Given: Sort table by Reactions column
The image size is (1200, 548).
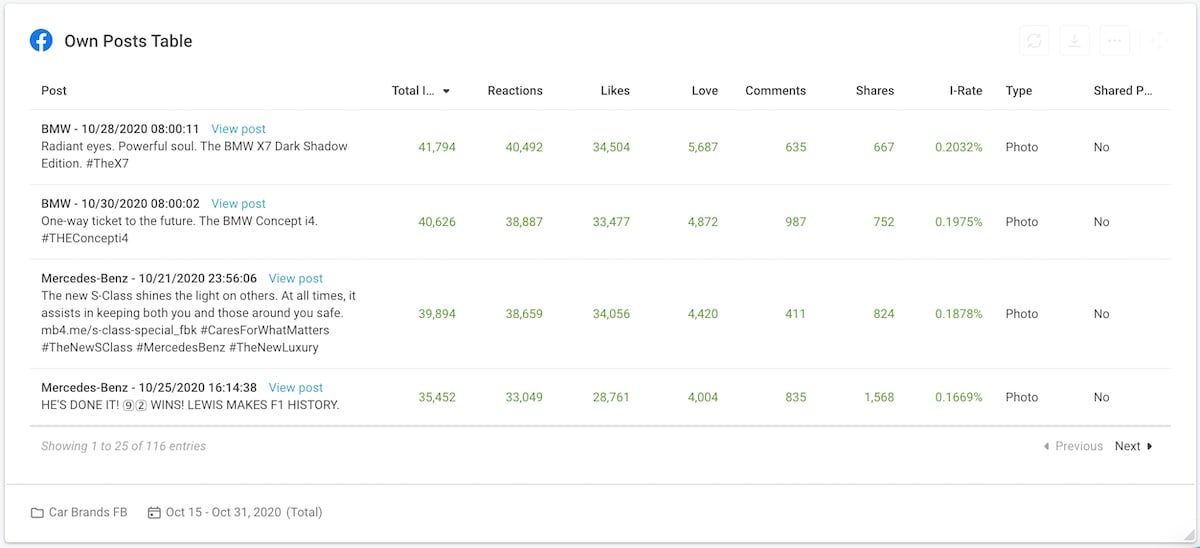Looking at the screenshot, I should click(x=515, y=91).
